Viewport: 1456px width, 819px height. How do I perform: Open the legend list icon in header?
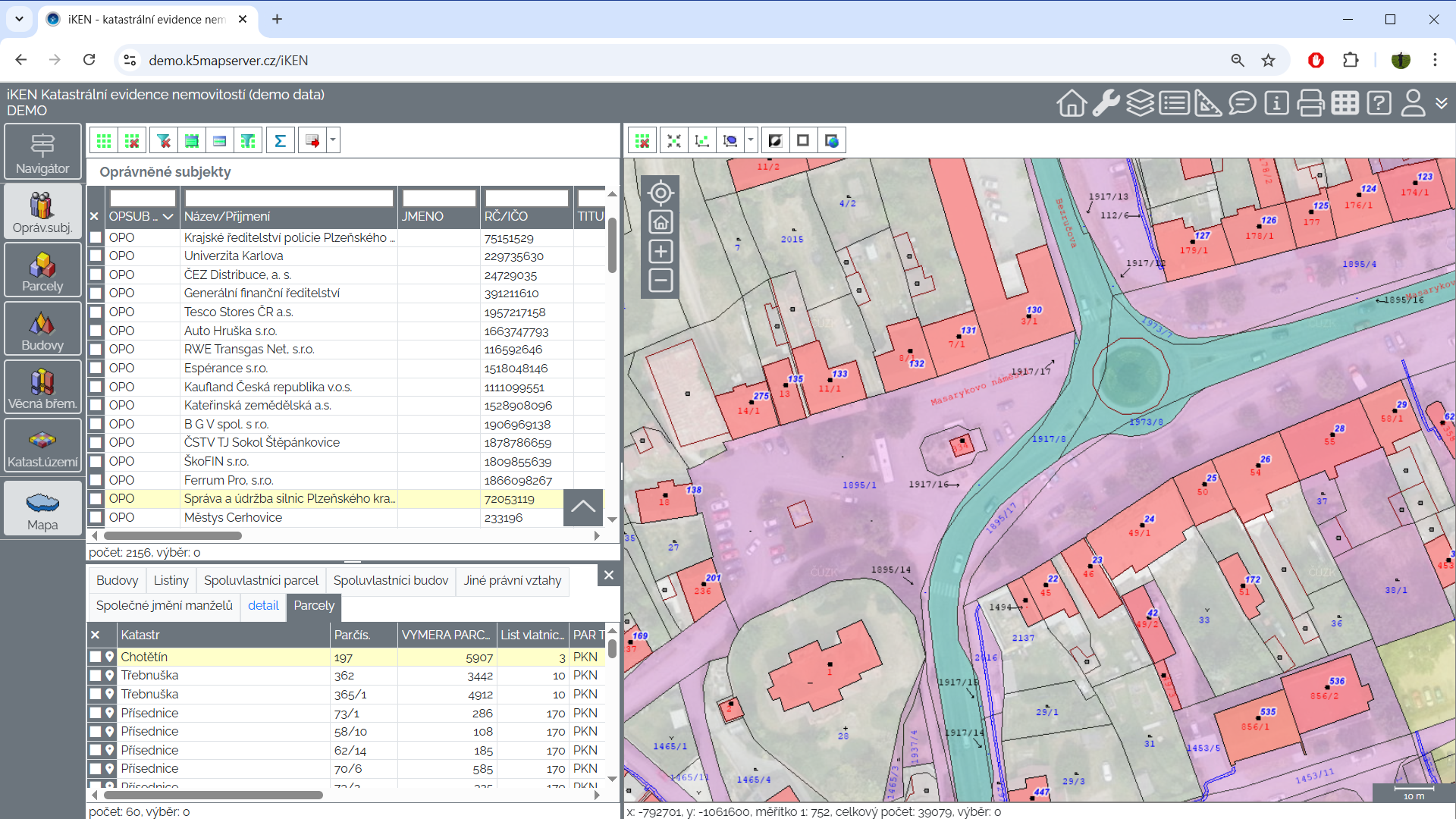[1174, 103]
